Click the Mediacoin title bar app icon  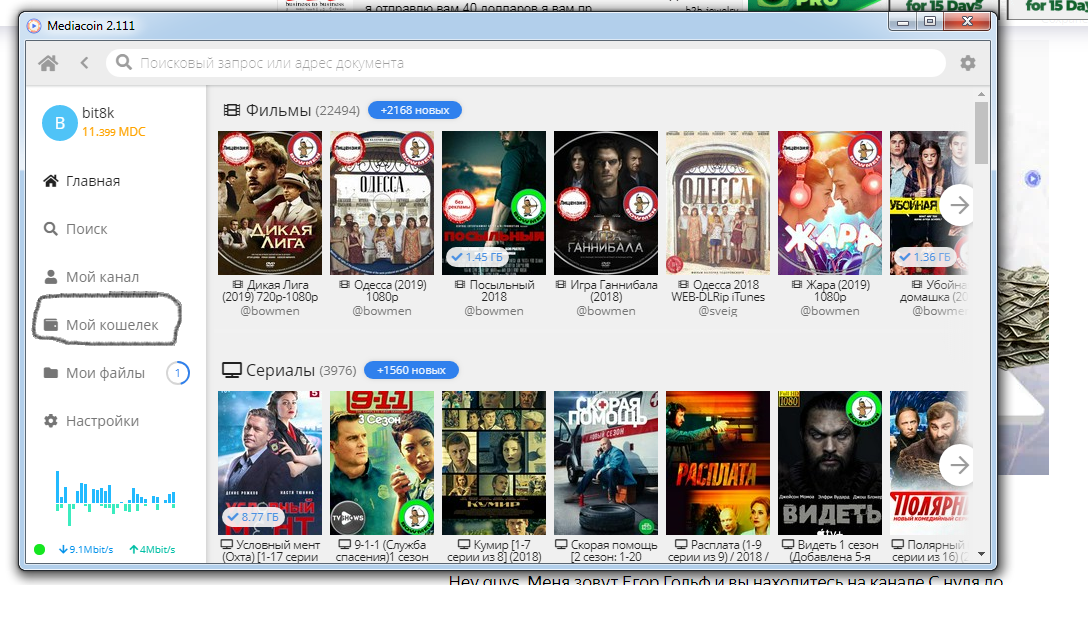(x=34, y=26)
